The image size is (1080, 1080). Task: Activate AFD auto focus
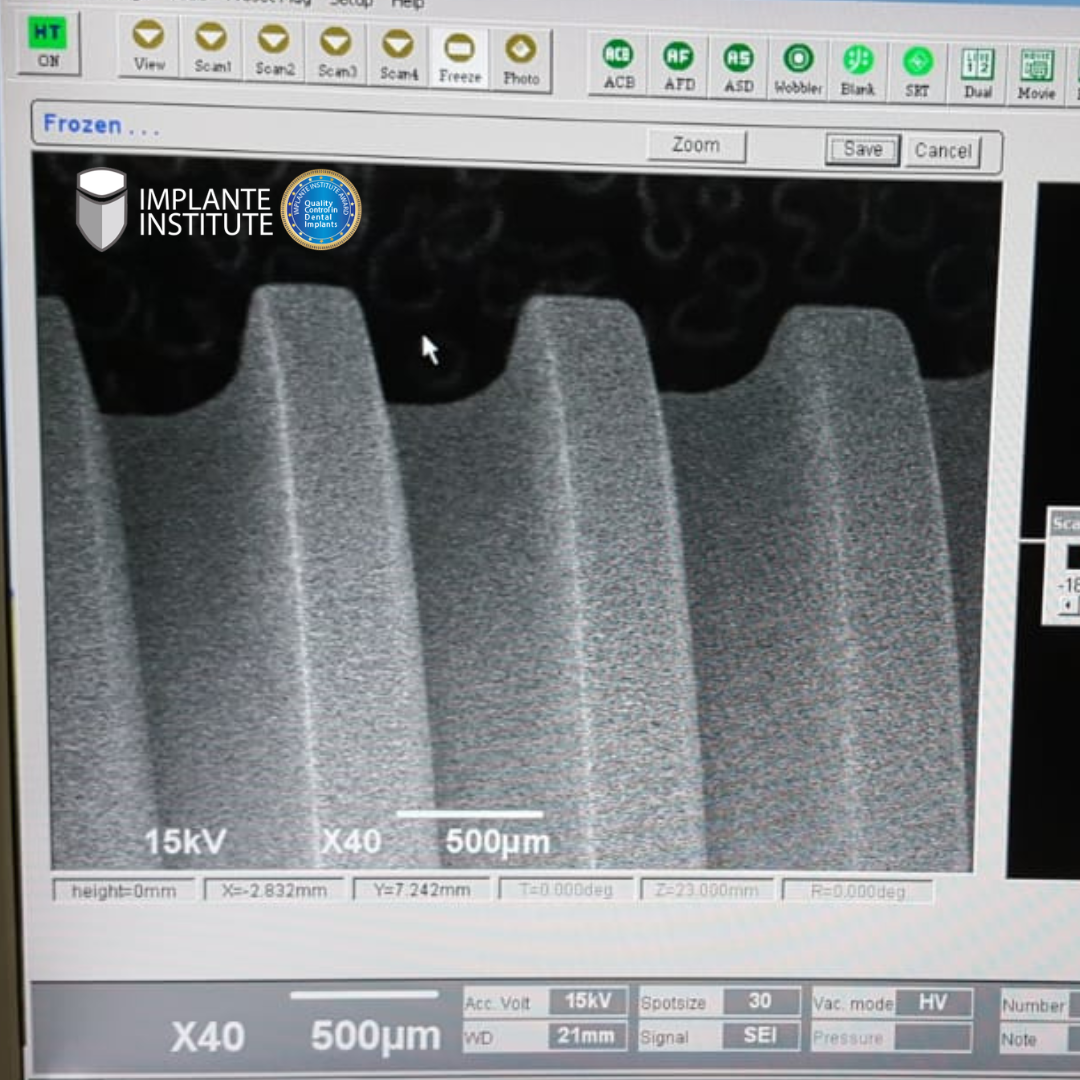[679, 66]
